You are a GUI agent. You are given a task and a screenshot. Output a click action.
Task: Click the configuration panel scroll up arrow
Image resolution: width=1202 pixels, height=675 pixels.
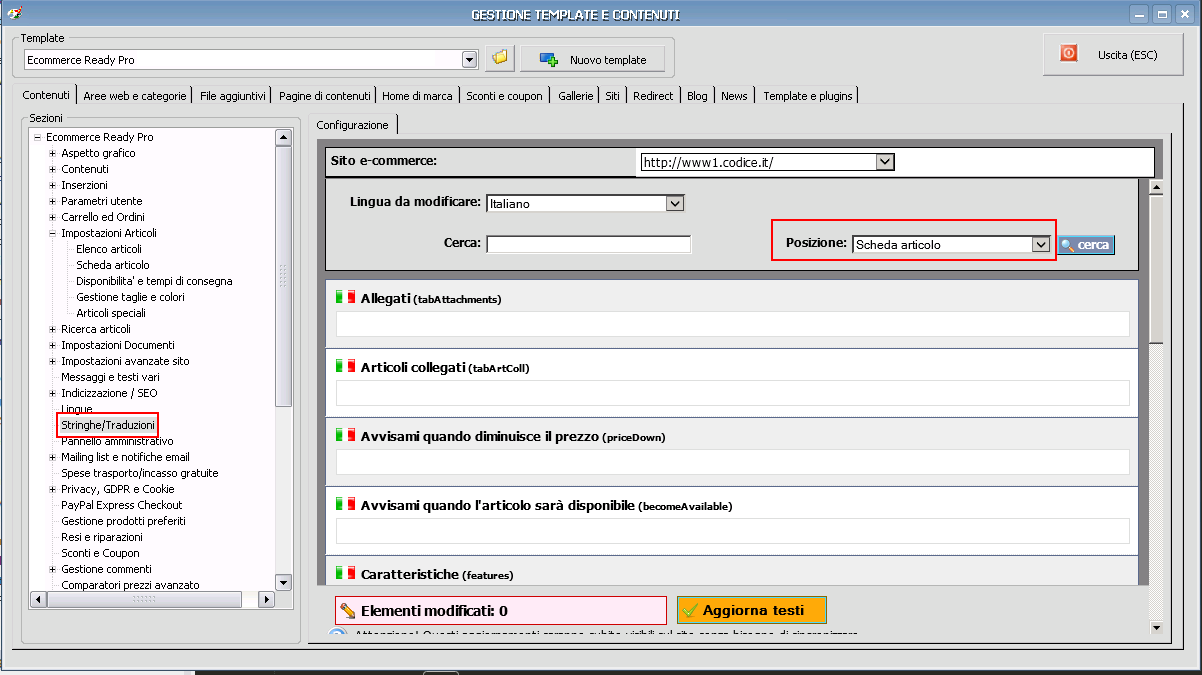point(1156,187)
